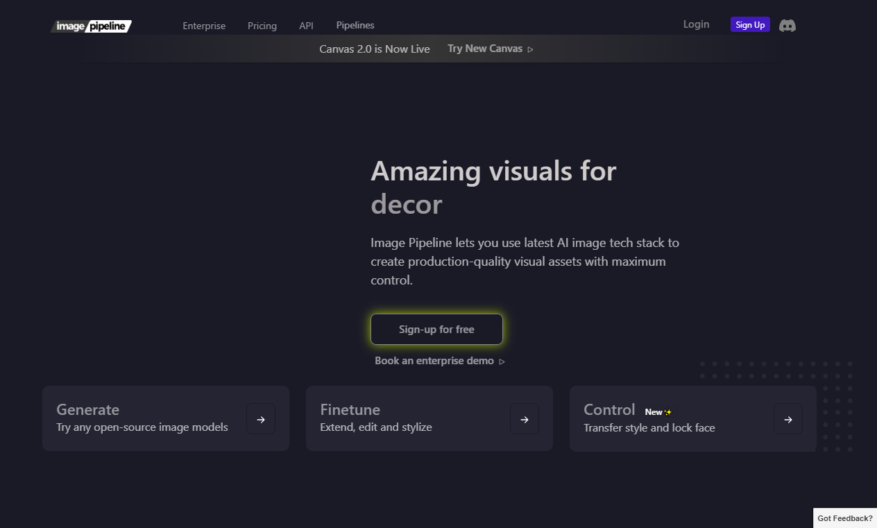Image resolution: width=877 pixels, height=528 pixels.
Task: Click the purple Sign Up button
Action: click(750, 25)
